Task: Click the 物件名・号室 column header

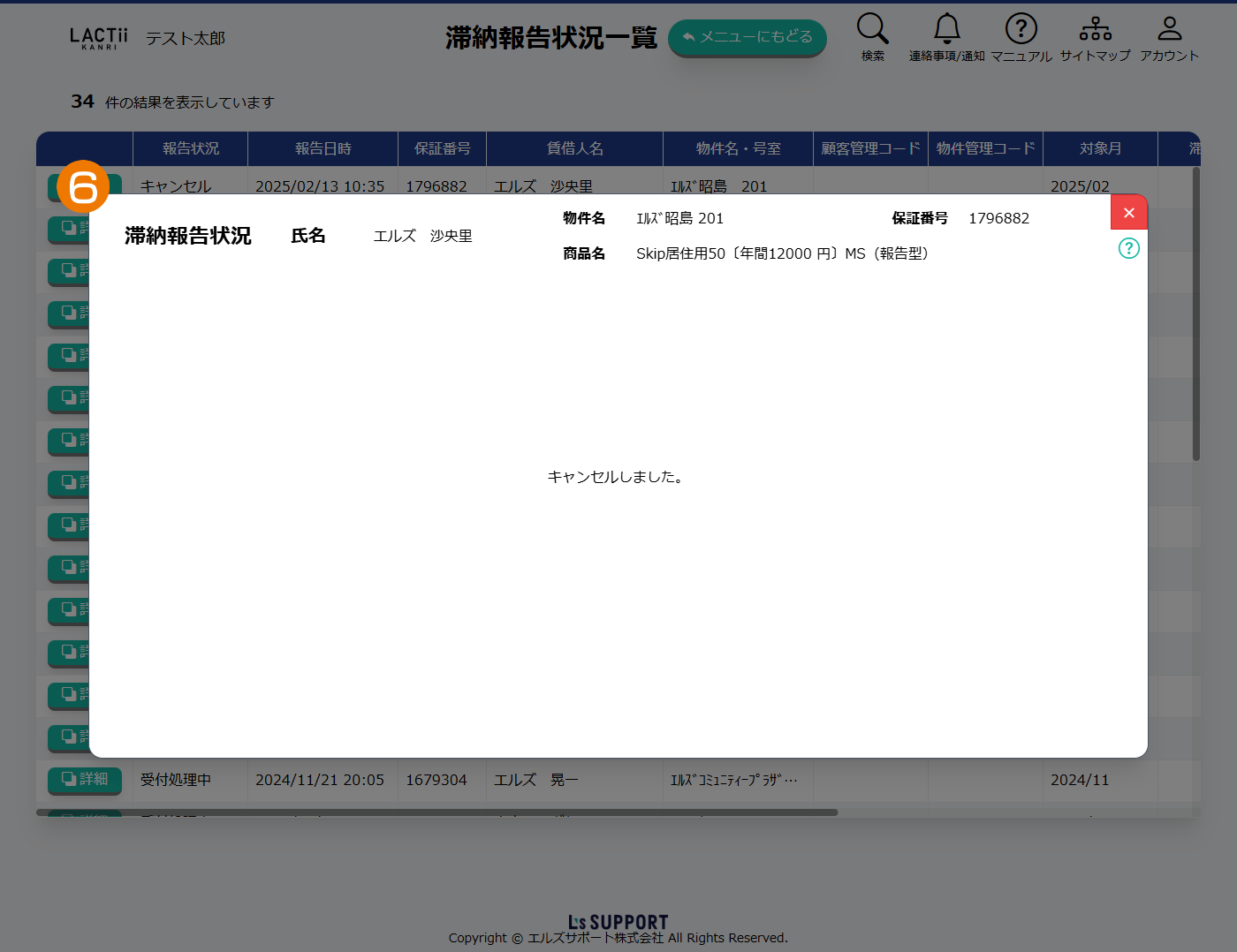Action: click(738, 148)
